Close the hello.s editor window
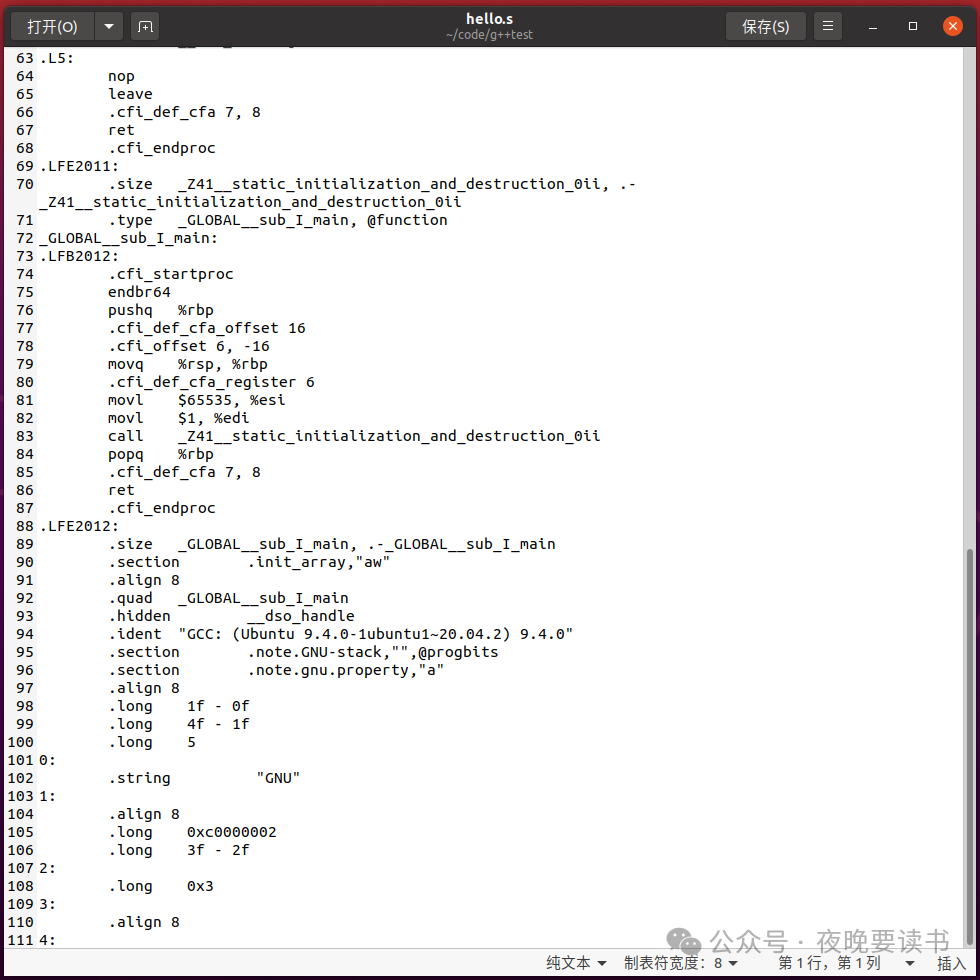 (952, 26)
